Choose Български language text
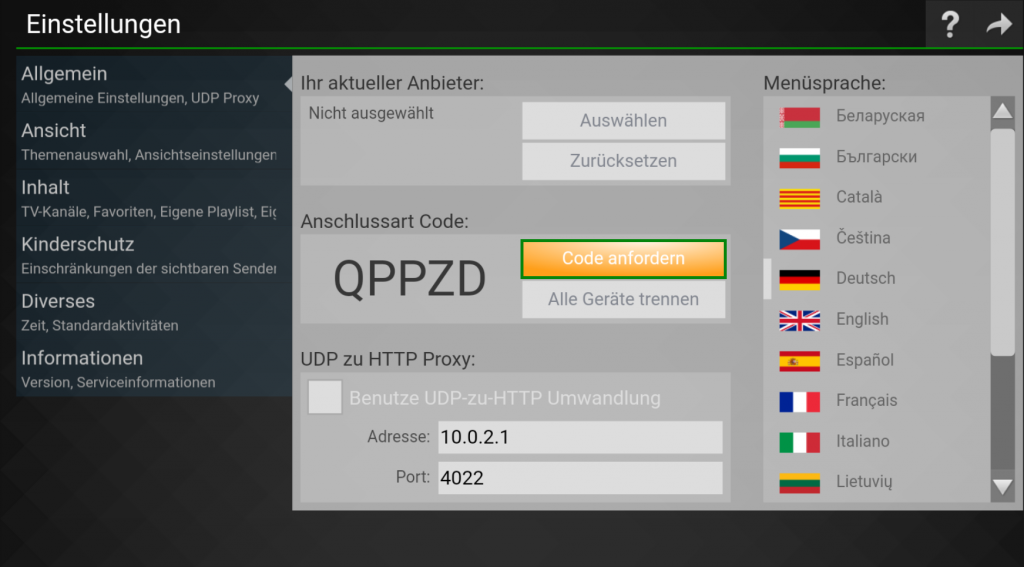 coord(876,157)
